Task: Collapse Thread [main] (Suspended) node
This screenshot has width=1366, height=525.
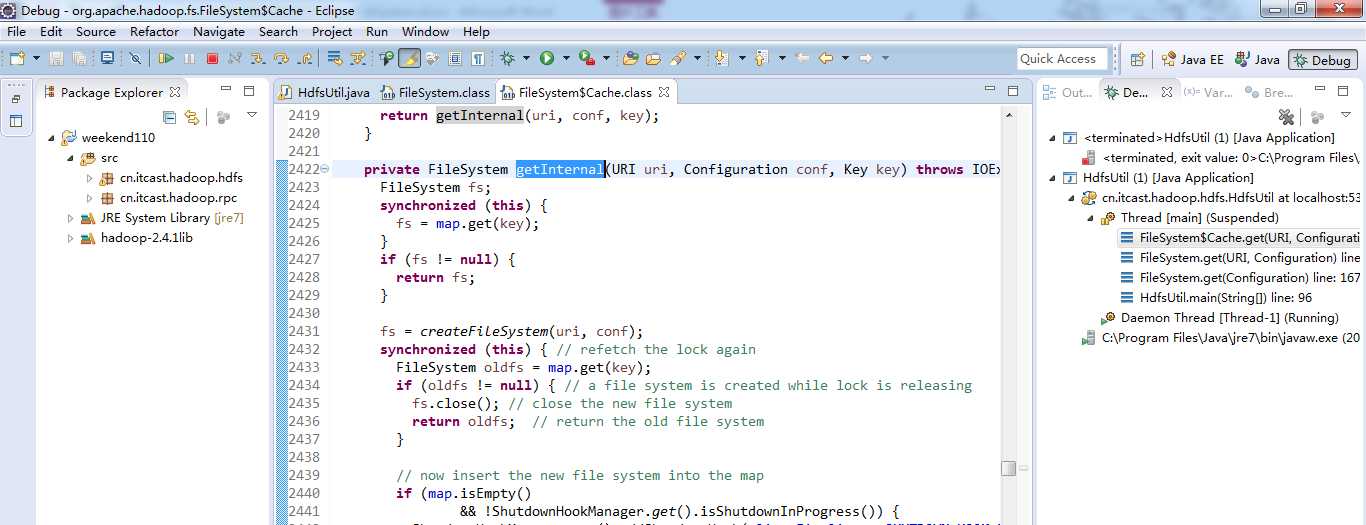Action: (1090, 217)
